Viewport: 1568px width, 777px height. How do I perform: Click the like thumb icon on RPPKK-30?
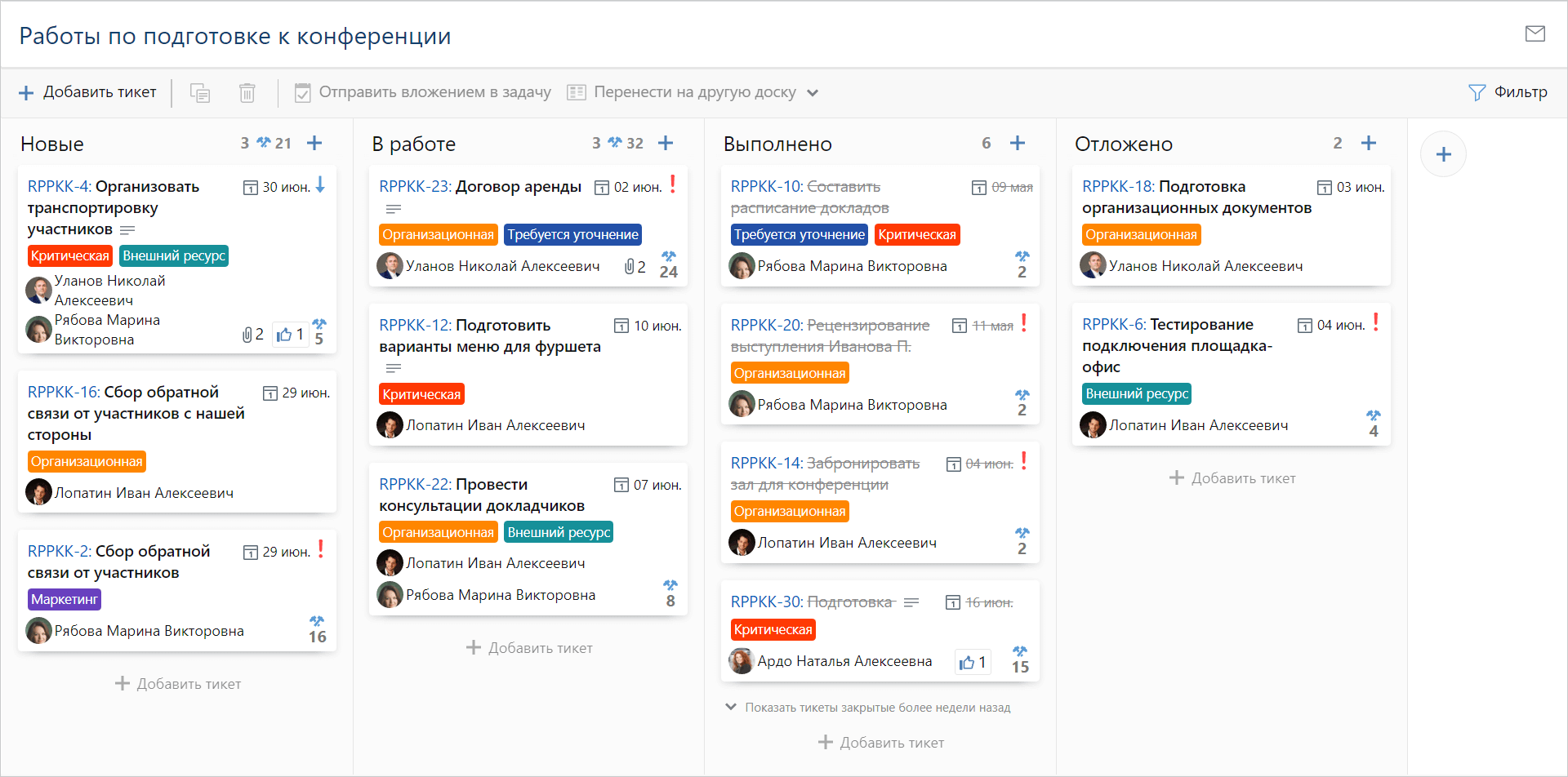tap(968, 662)
